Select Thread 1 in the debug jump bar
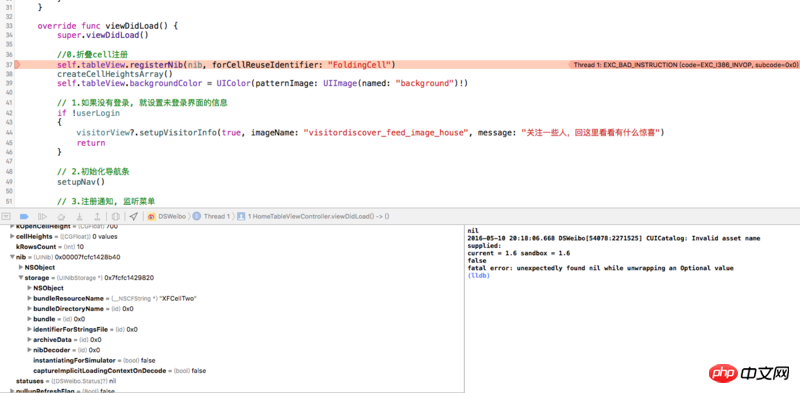Viewport: 800px width, 393px height. [212, 216]
